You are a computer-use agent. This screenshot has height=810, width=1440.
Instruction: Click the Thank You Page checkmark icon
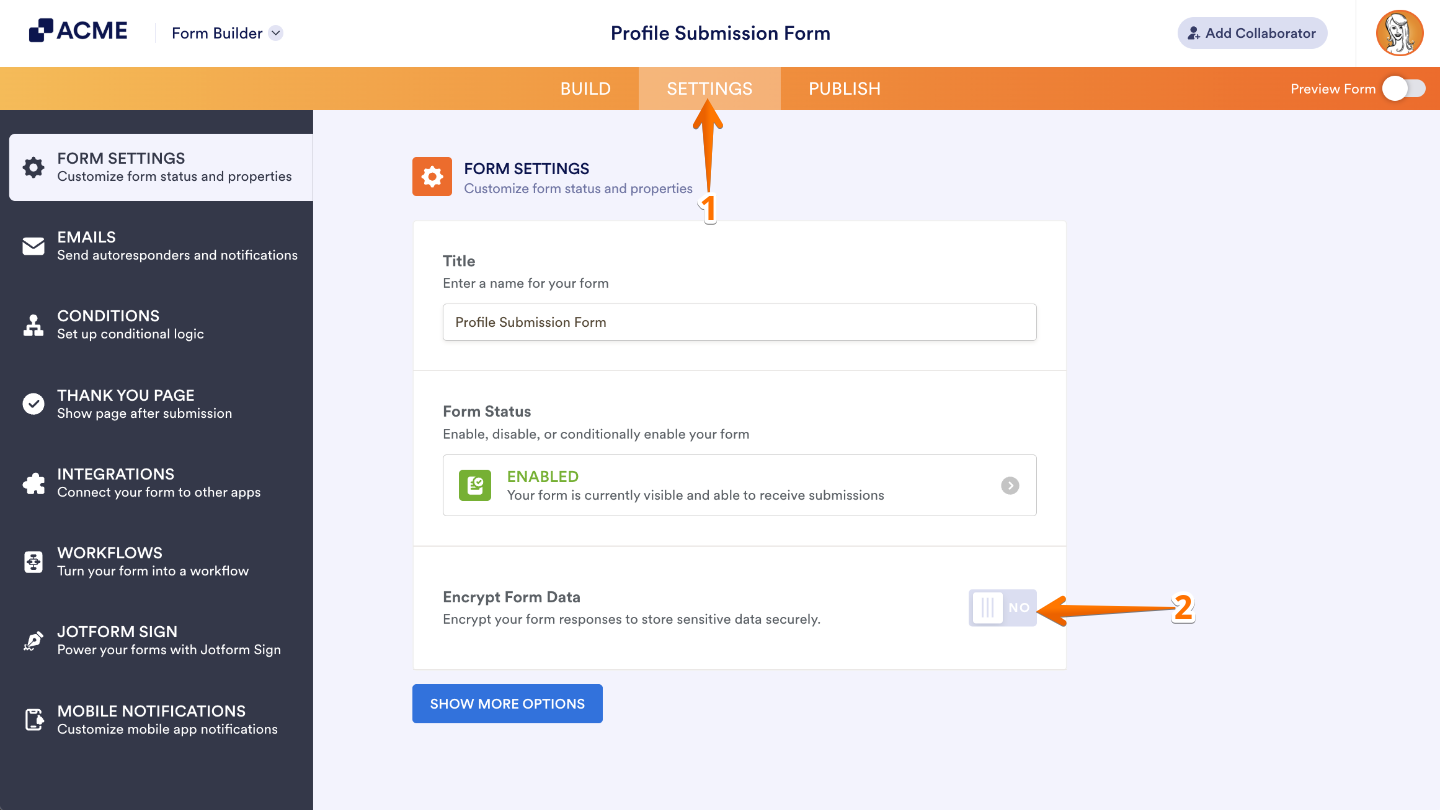tap(34, 403)
